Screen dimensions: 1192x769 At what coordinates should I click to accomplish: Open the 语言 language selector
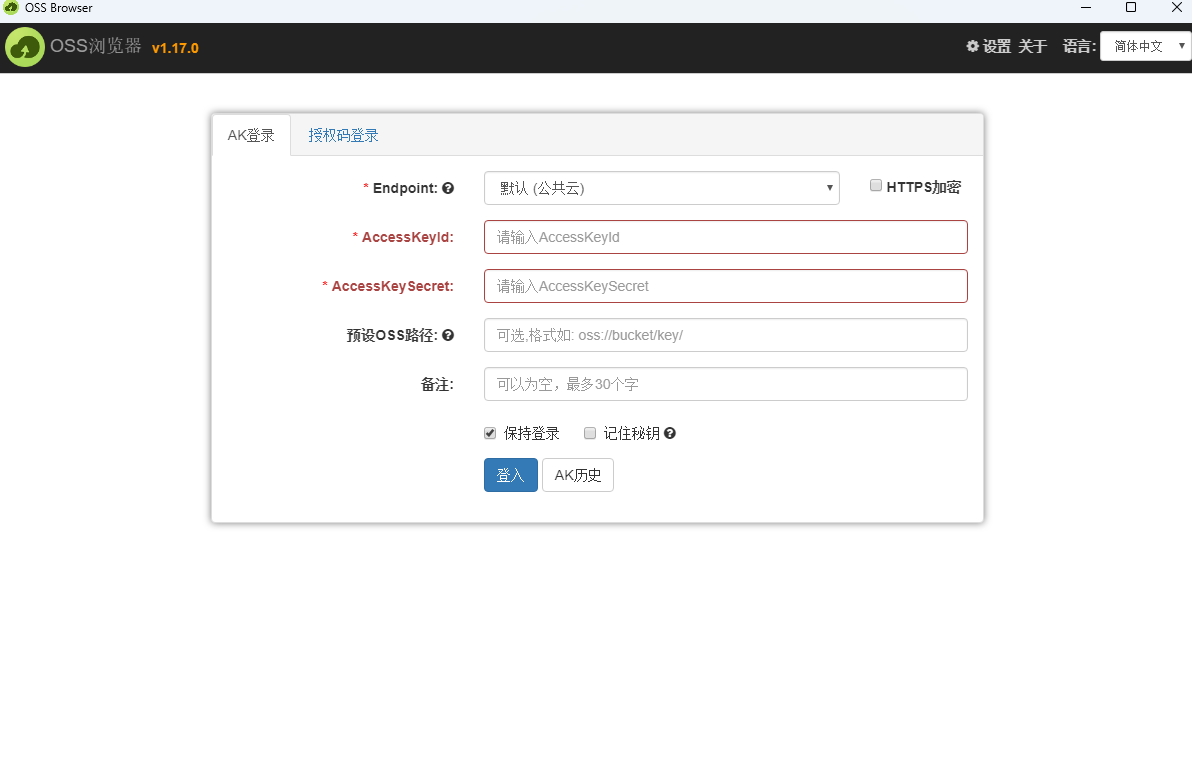(1144, 46)
